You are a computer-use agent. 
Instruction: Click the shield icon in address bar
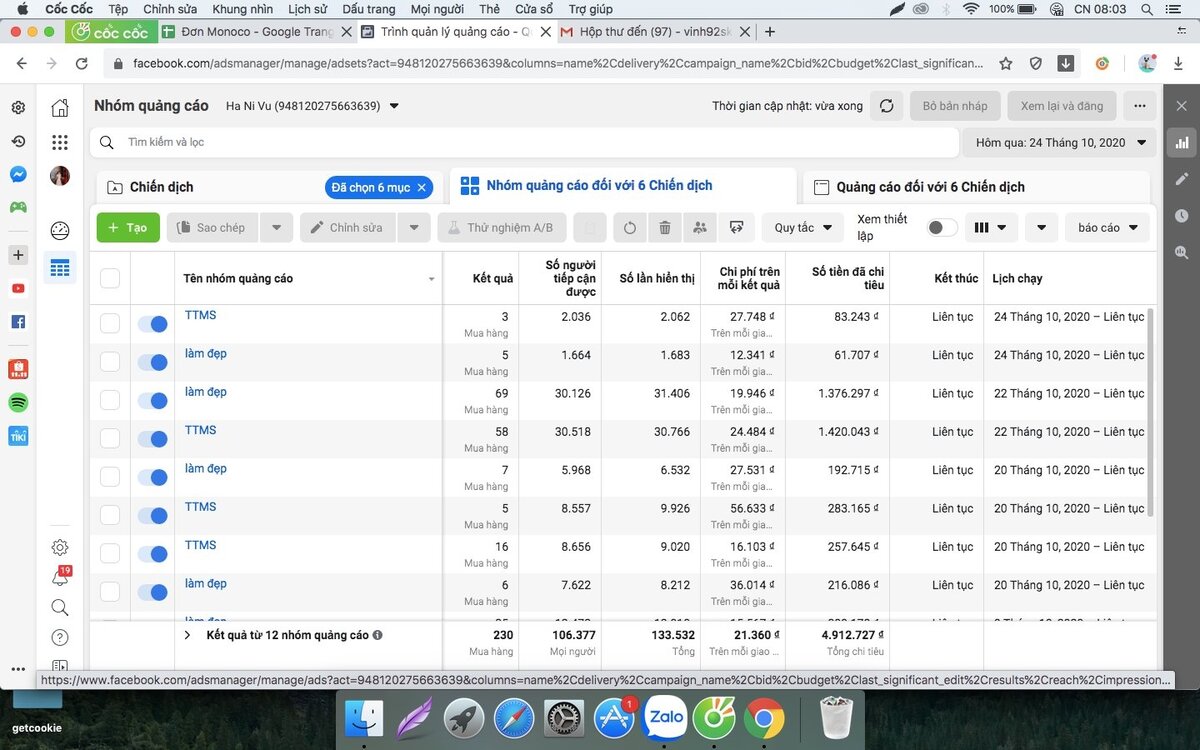(1036, 63)
